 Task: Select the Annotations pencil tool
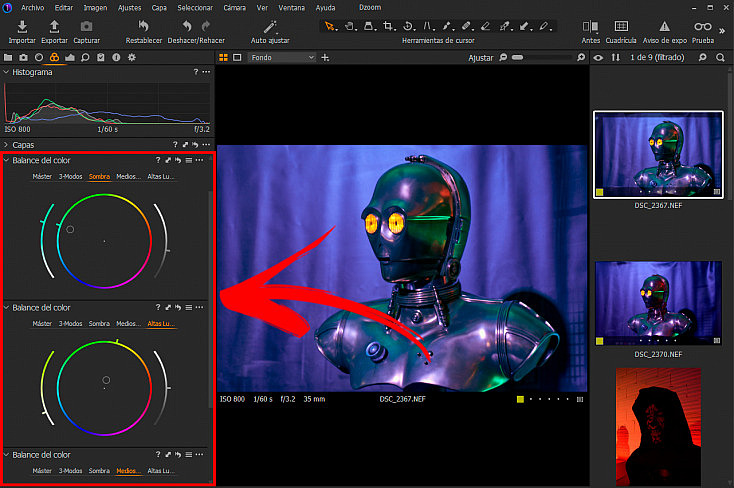(543, 26)
